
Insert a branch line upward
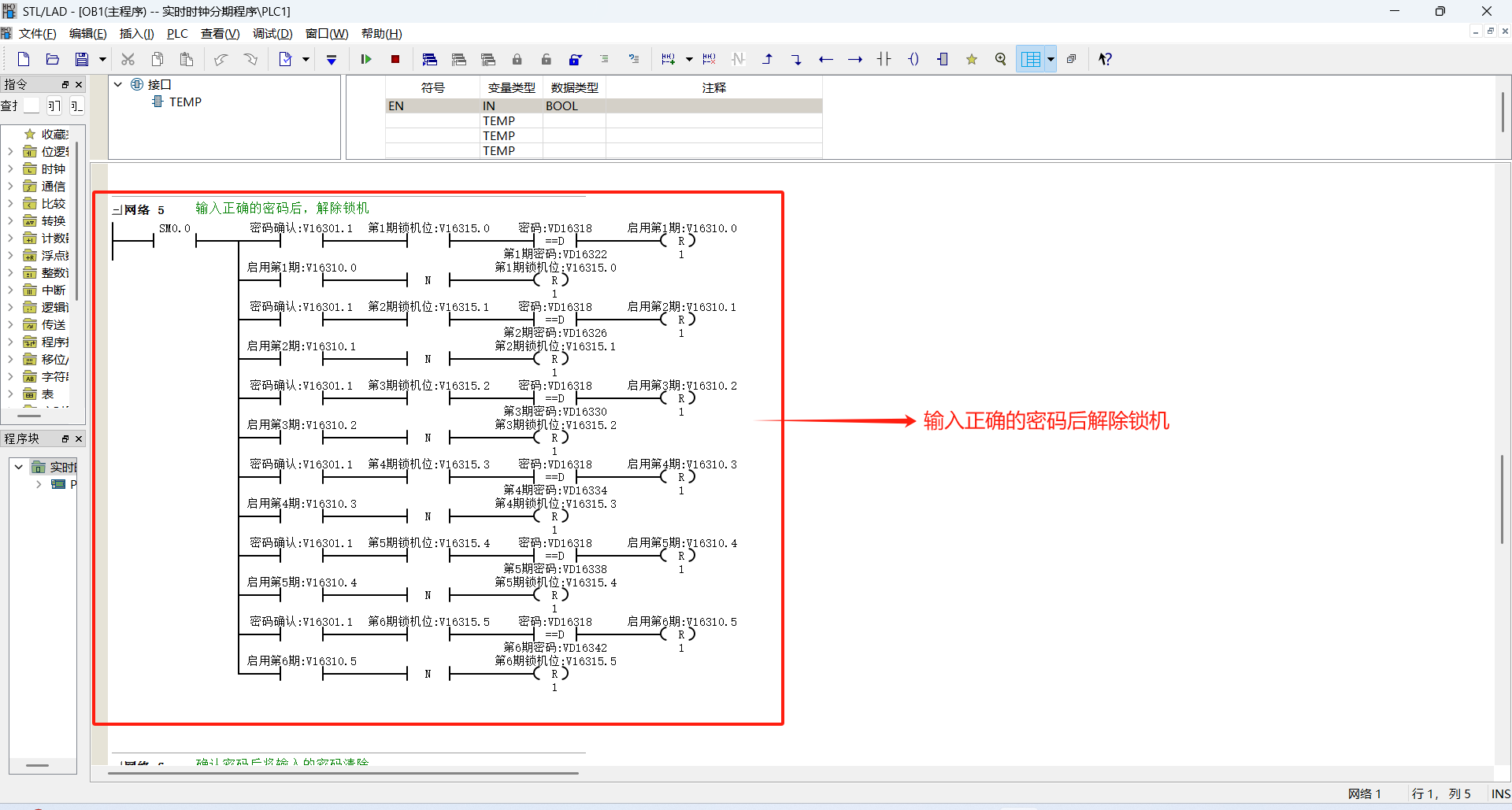tap(768, 59)
